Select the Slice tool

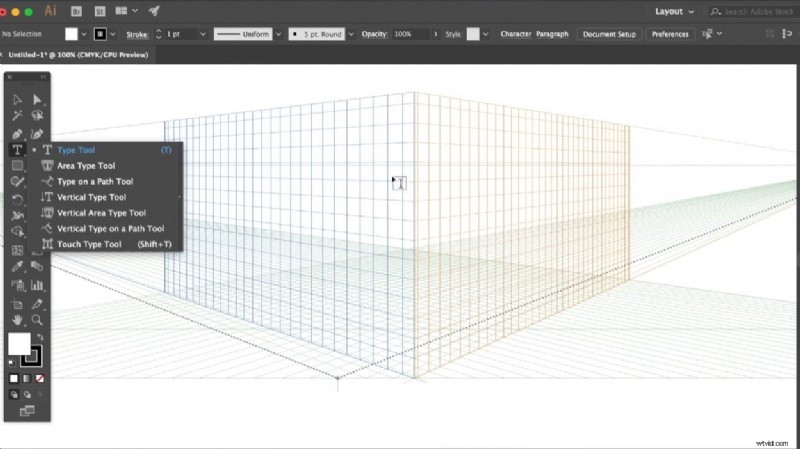[x=37, y=304]
